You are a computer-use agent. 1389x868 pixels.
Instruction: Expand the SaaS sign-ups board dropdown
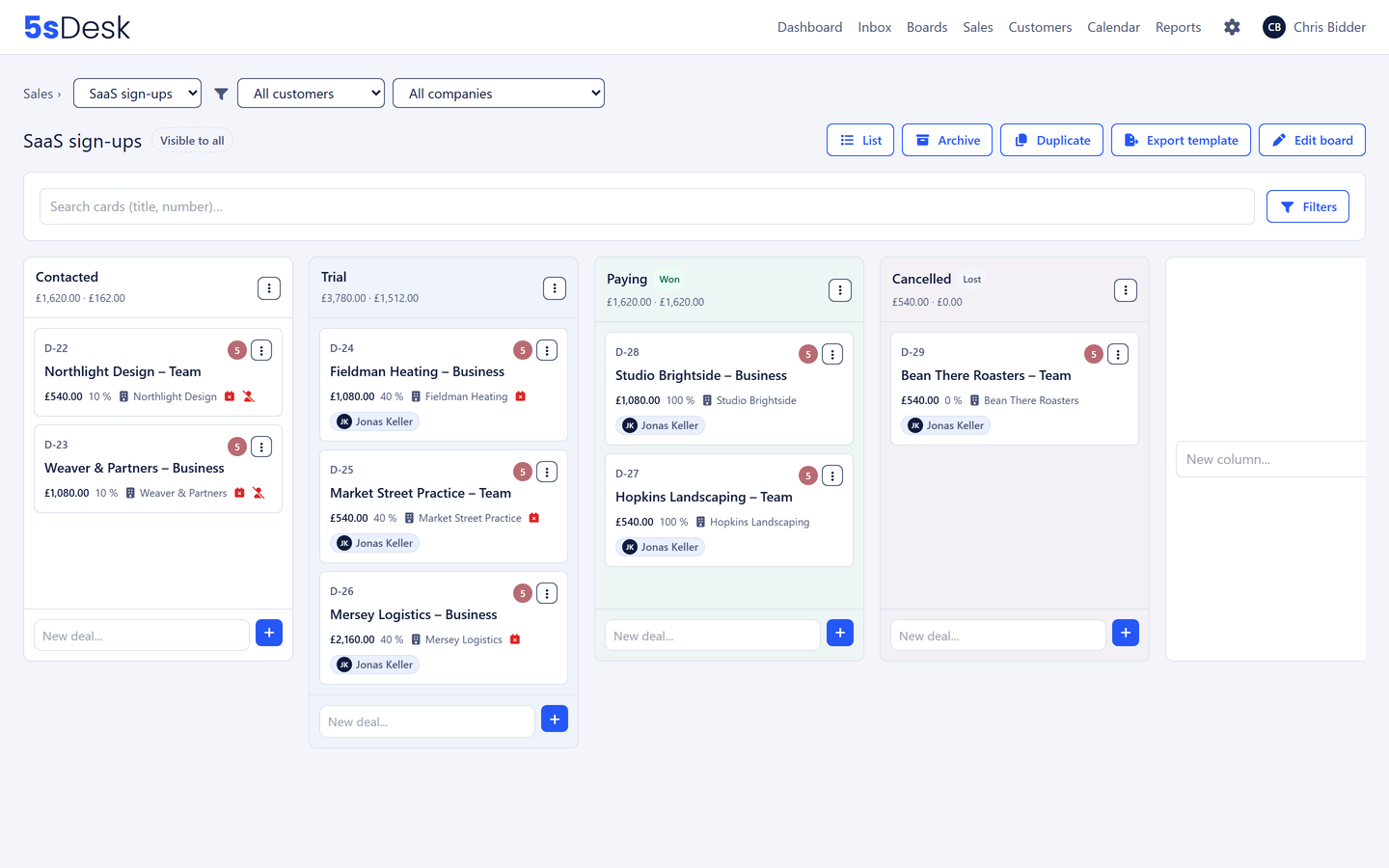pyautogui.click(x=138, y=94)
